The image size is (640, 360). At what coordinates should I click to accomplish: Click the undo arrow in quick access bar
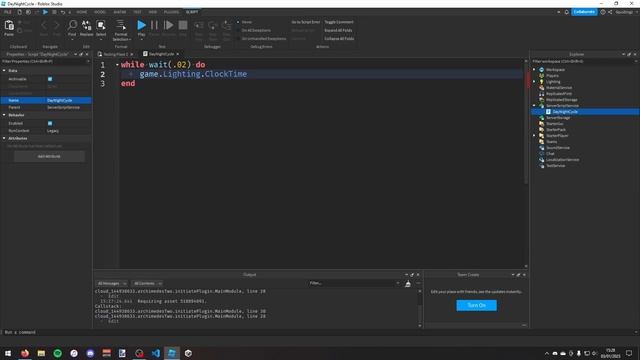(63, 12)
